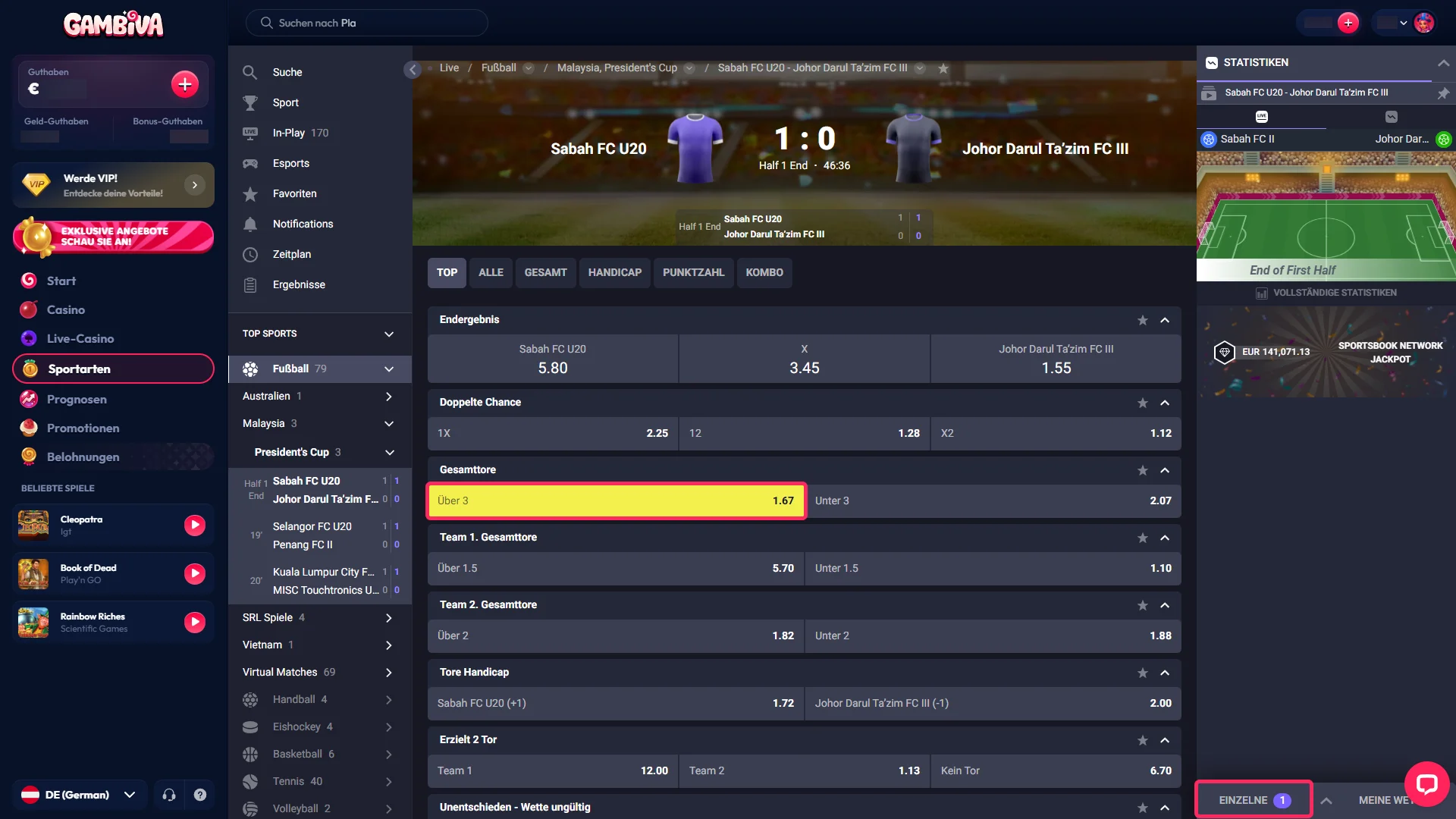Star the Endergebnis market
The width and height of the screenshot is (1456, 819).
(x=1143, y=320)
